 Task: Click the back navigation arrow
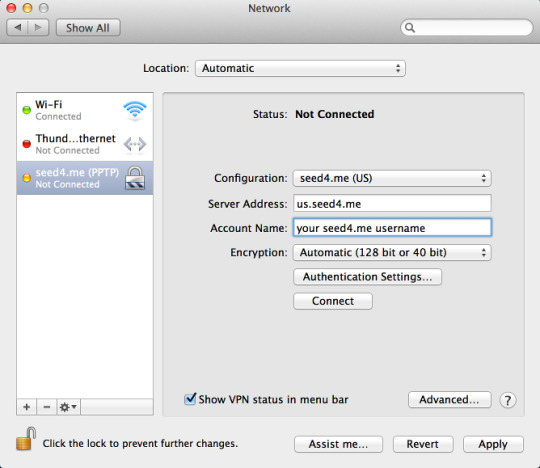click(x=17, y=27)
